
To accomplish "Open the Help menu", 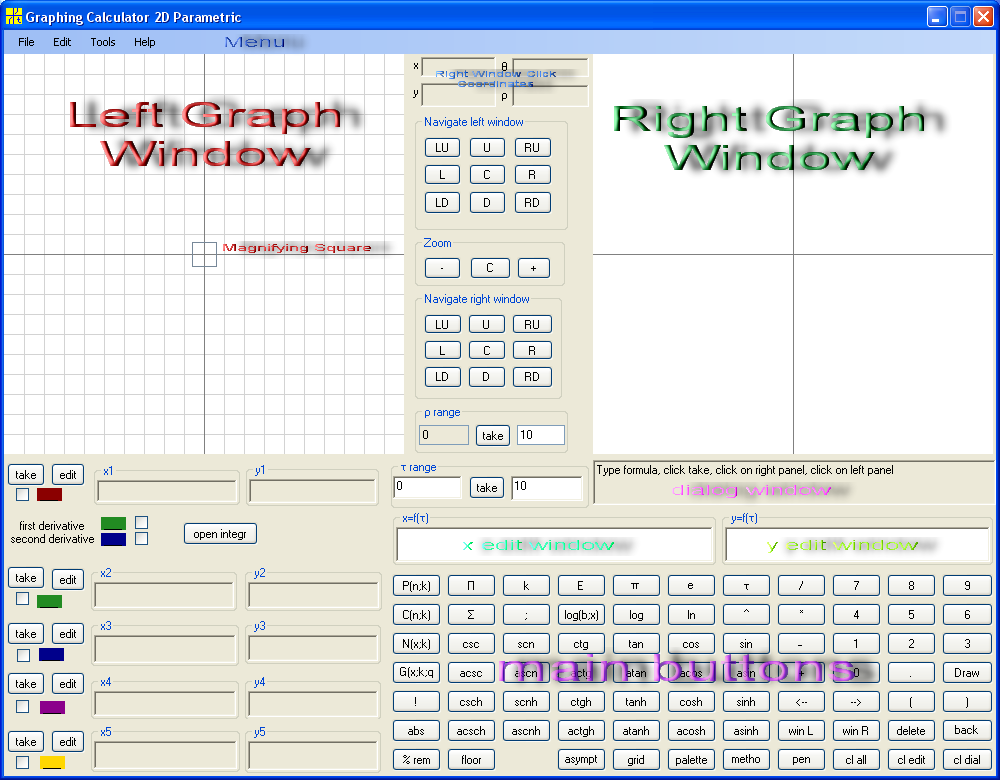I will click(144, 42).
